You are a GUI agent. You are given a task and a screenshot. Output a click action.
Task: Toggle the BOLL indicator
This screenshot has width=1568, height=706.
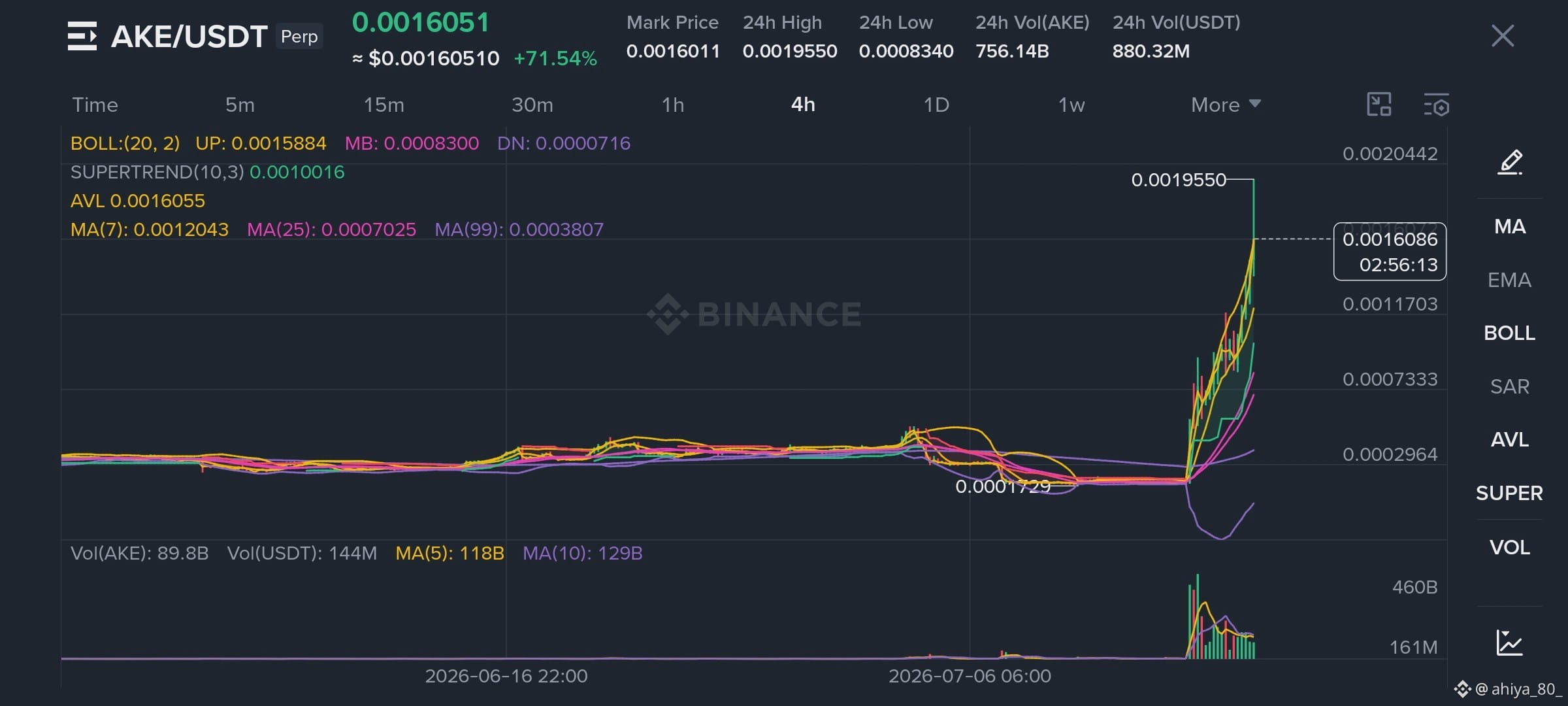click(1510, 333)
